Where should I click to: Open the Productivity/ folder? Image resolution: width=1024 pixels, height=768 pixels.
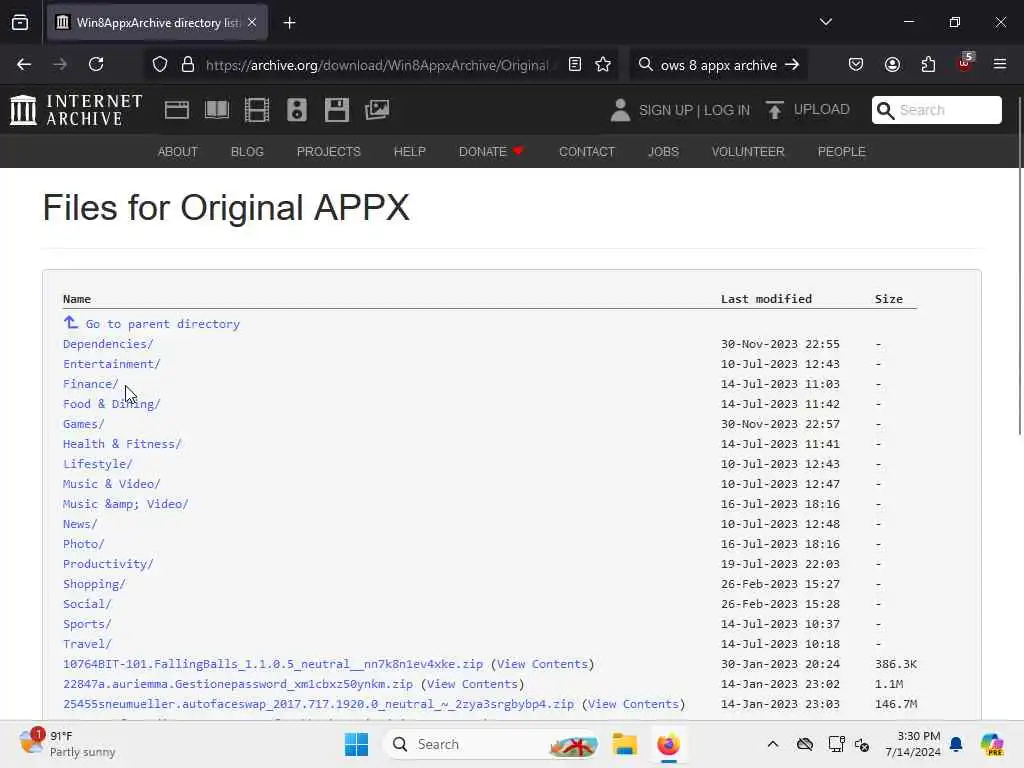(108, 564)
